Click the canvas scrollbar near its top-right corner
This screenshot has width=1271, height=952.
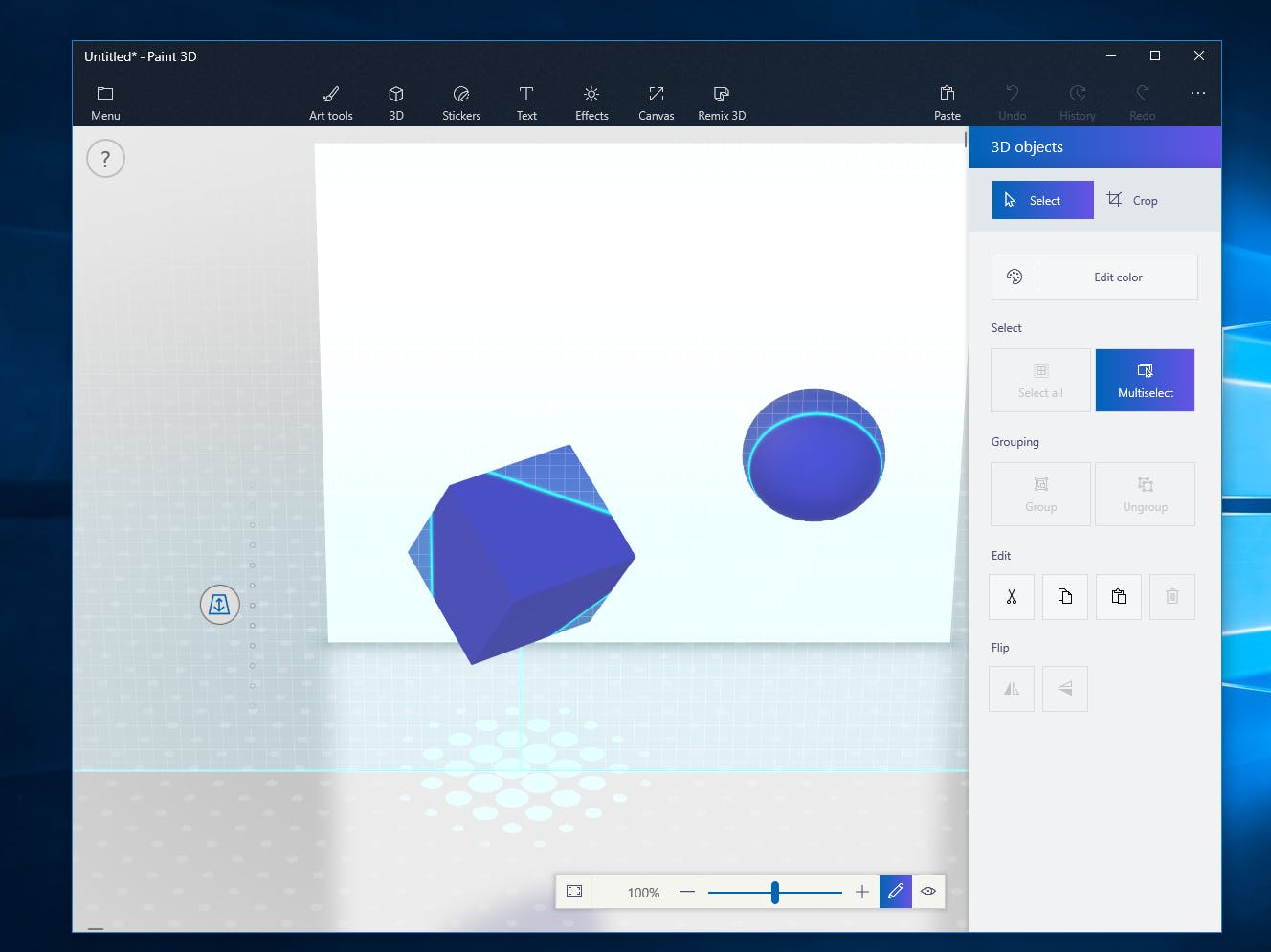(966, 139)
